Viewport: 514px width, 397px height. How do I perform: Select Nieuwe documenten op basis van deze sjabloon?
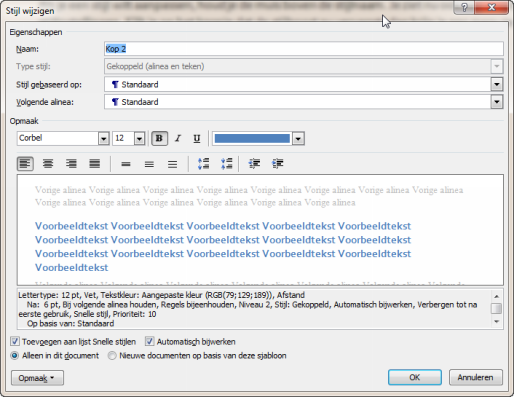tap(112, 356)
